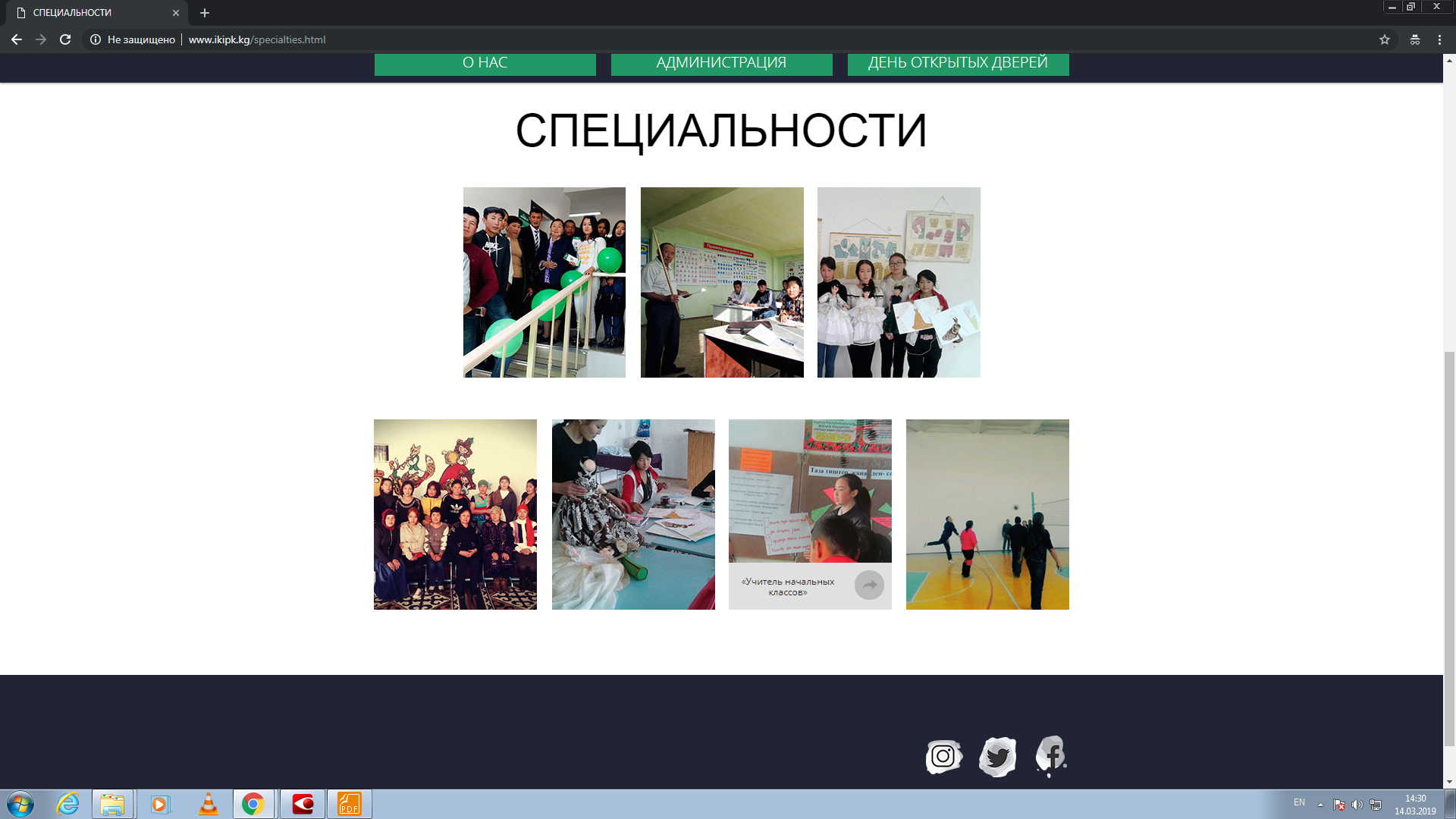Viewport: 1456px width, 819px height.
Task: Open the volleyball gym photo thumbnail
Action: coord(987,514)
